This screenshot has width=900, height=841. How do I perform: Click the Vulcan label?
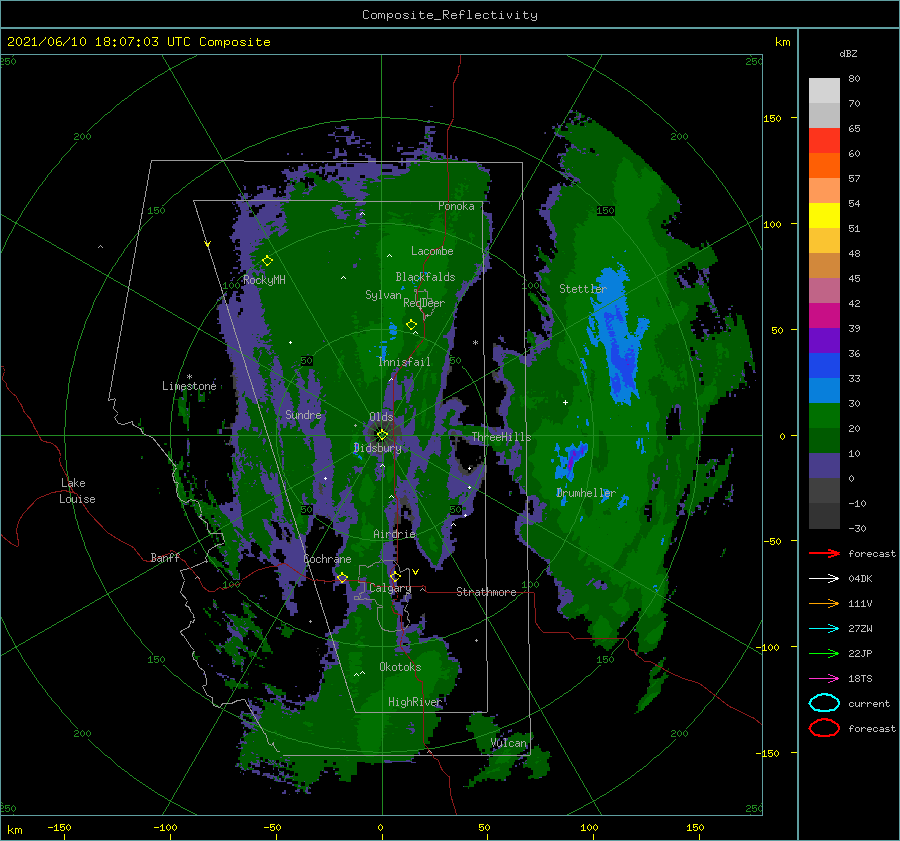point(509,743)
